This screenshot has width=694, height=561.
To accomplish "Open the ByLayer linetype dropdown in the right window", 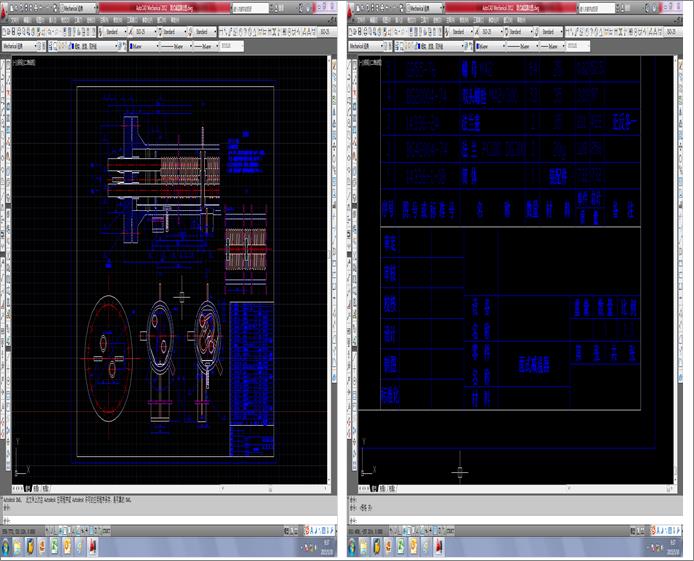I will [523, 46].
